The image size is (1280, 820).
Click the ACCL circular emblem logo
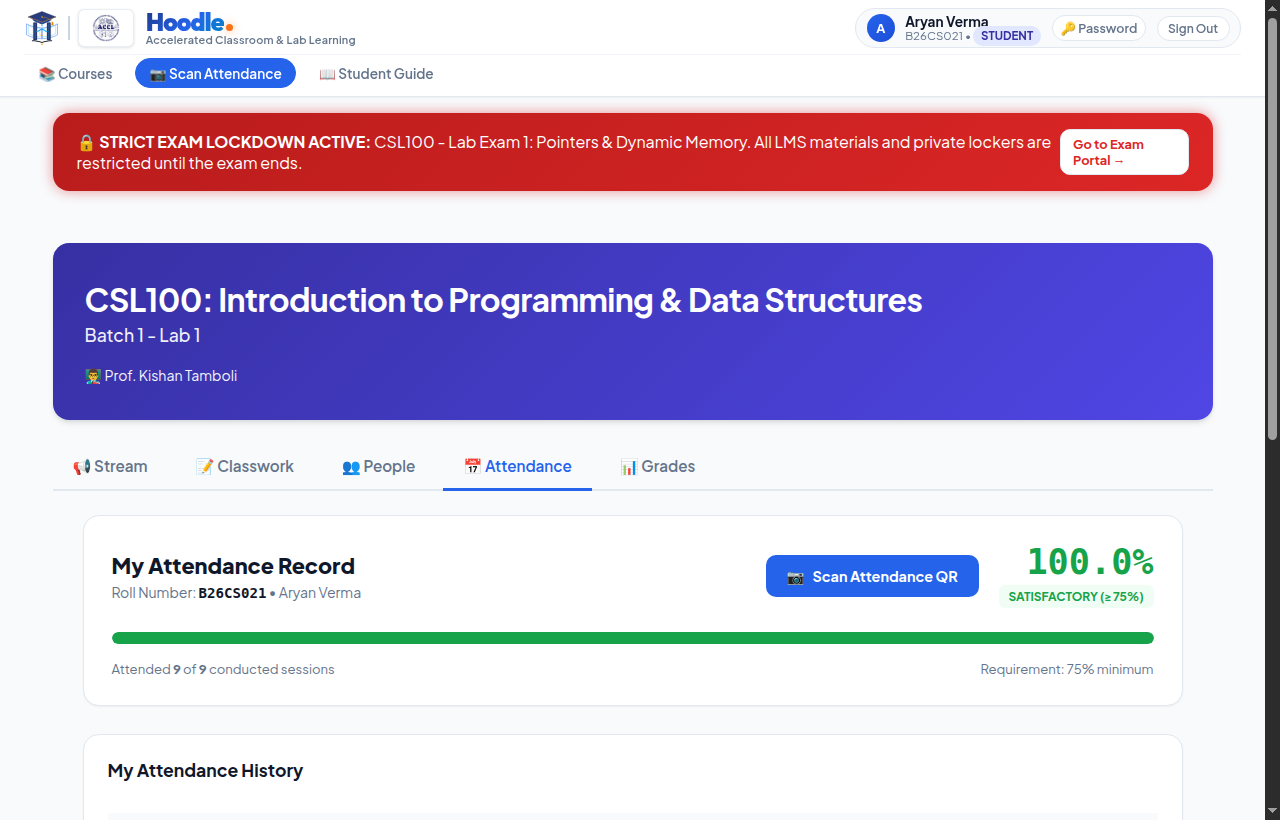coord(106,28)
